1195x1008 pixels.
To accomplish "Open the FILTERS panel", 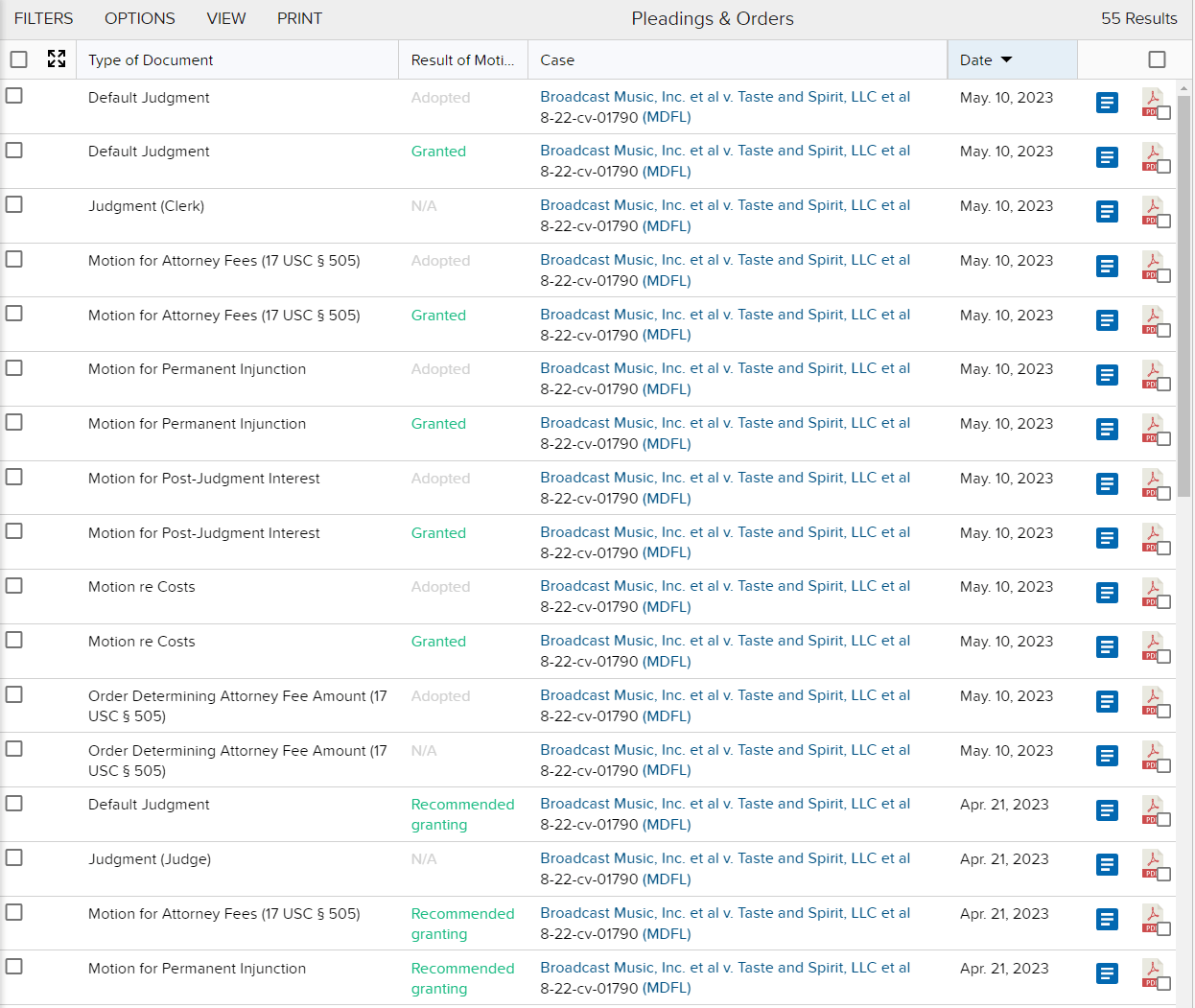I will [43, 18].
